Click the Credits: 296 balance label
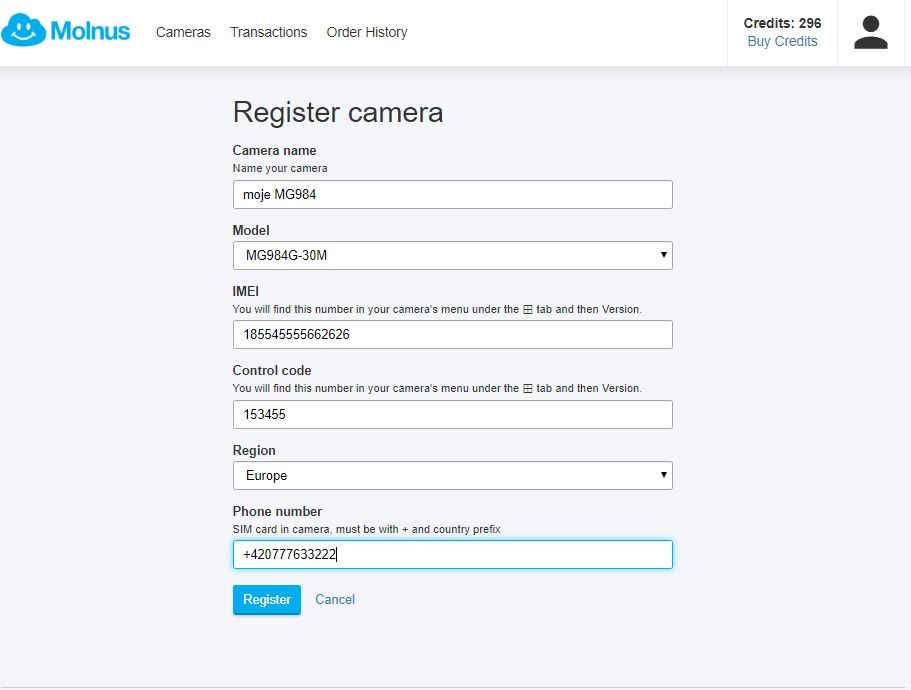Viewport: 911px width, 690px height. coord(782,23)
